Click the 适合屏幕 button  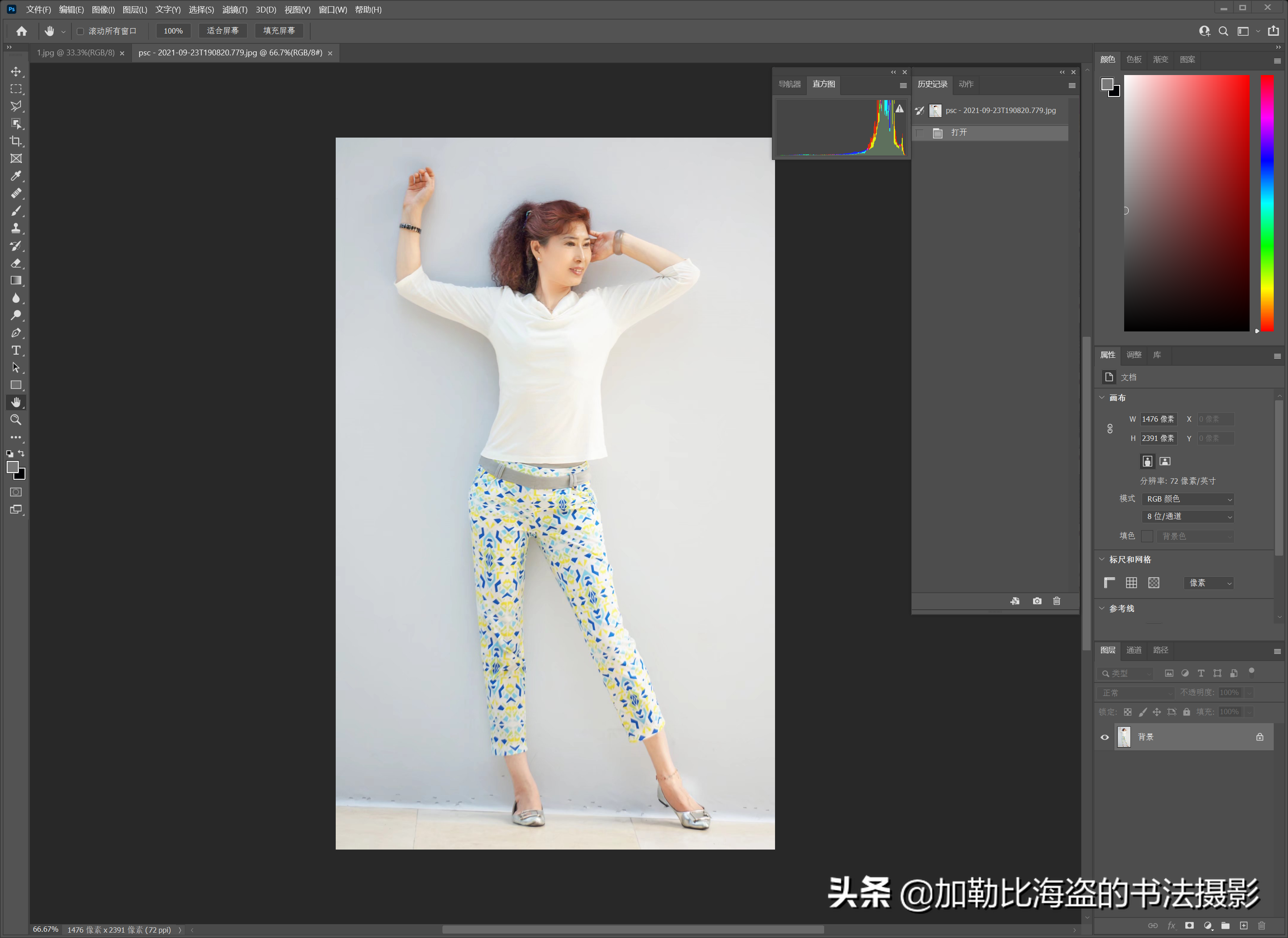[x=223, y=31]
